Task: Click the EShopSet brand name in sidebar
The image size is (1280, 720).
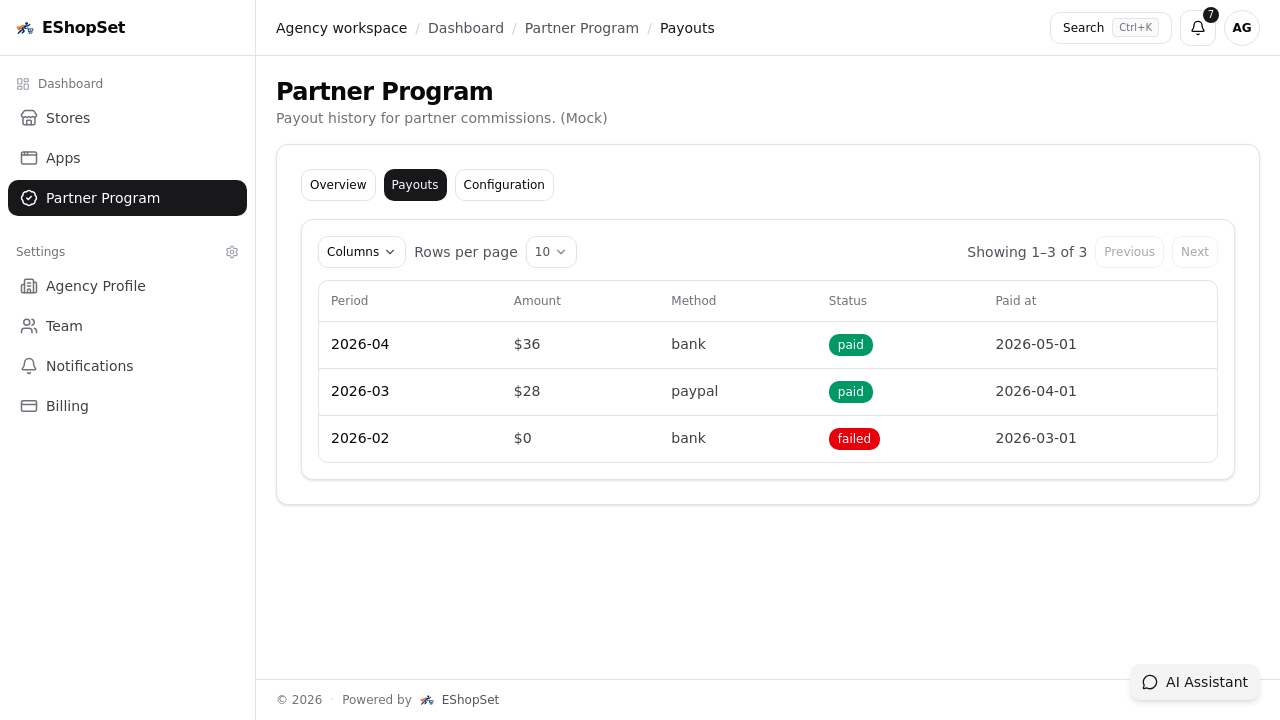Action: (x=84, y=28)
